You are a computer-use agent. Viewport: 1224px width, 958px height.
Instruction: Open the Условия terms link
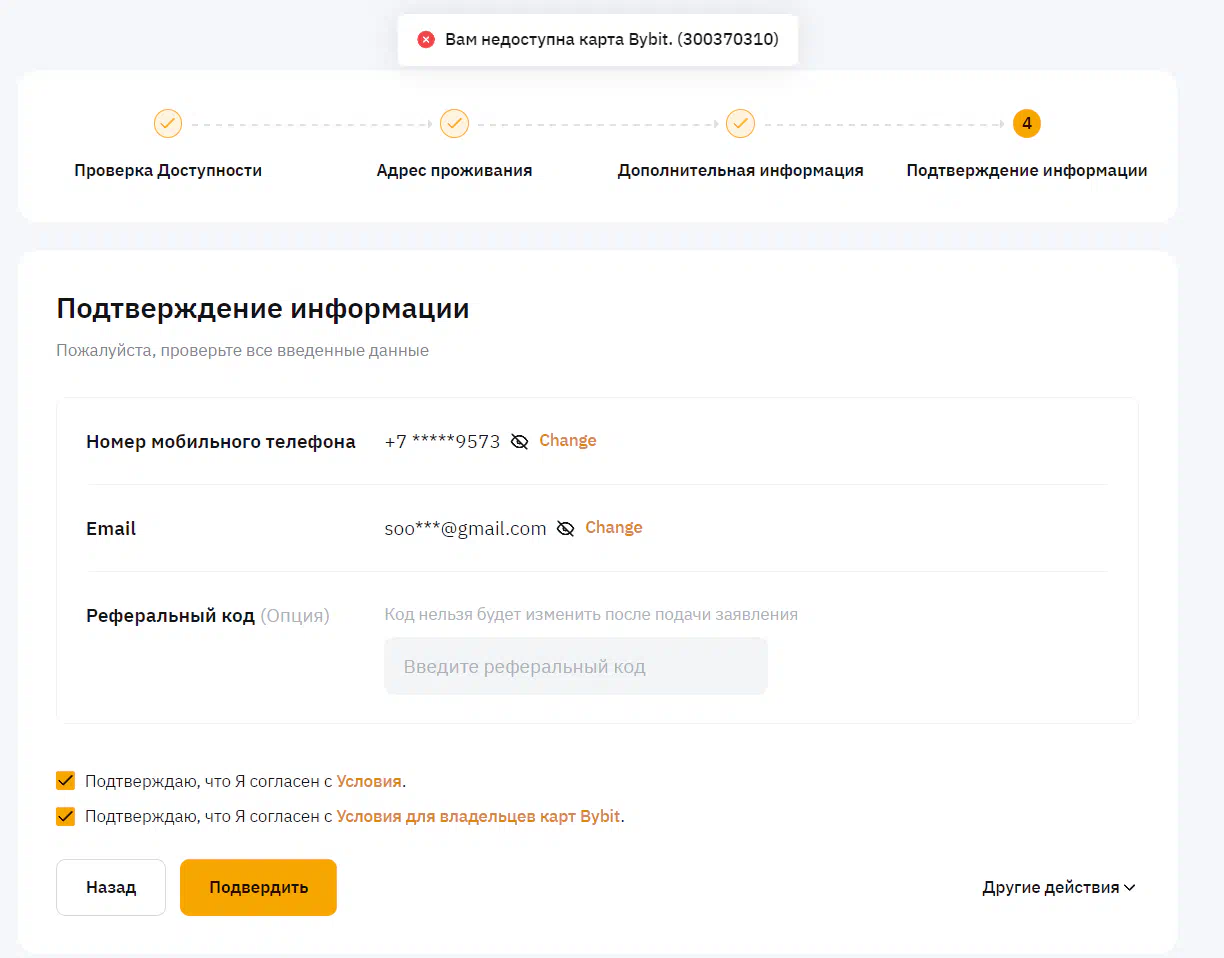click(x=369, y=781)
